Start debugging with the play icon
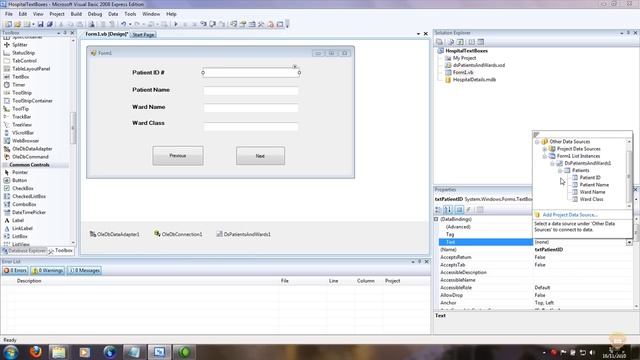Image resolution: width=640 pixels, height=360 pixels. pos(176,24)
